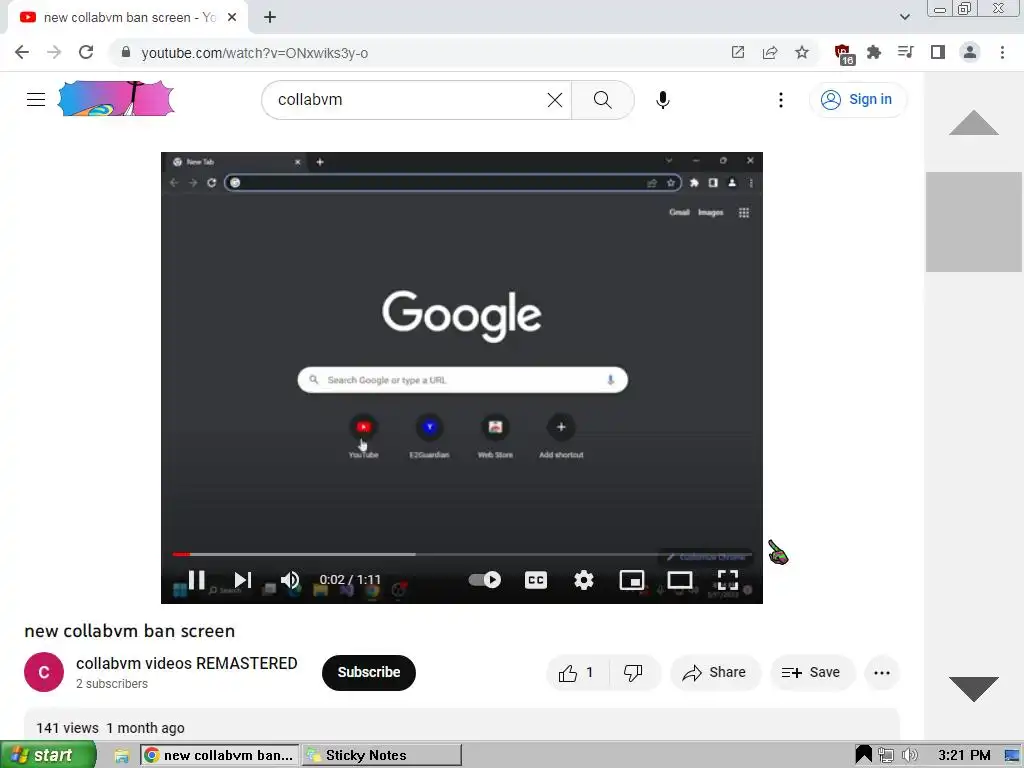Screen dimensions: 1024x768
Task: Enable miniplayer mode
Action: 632,579
